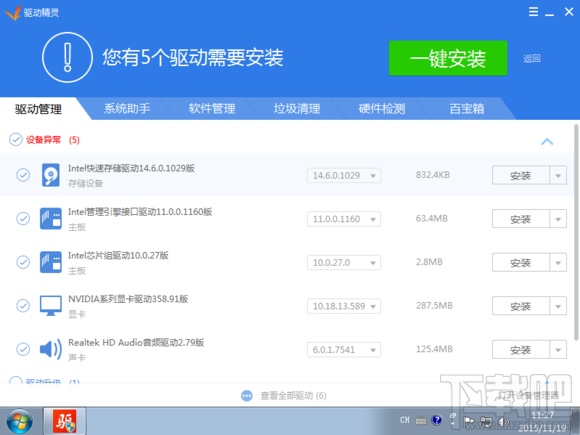Click the Intel management engine motherboard icon
580x435 pixels.
tap(51, 218)
